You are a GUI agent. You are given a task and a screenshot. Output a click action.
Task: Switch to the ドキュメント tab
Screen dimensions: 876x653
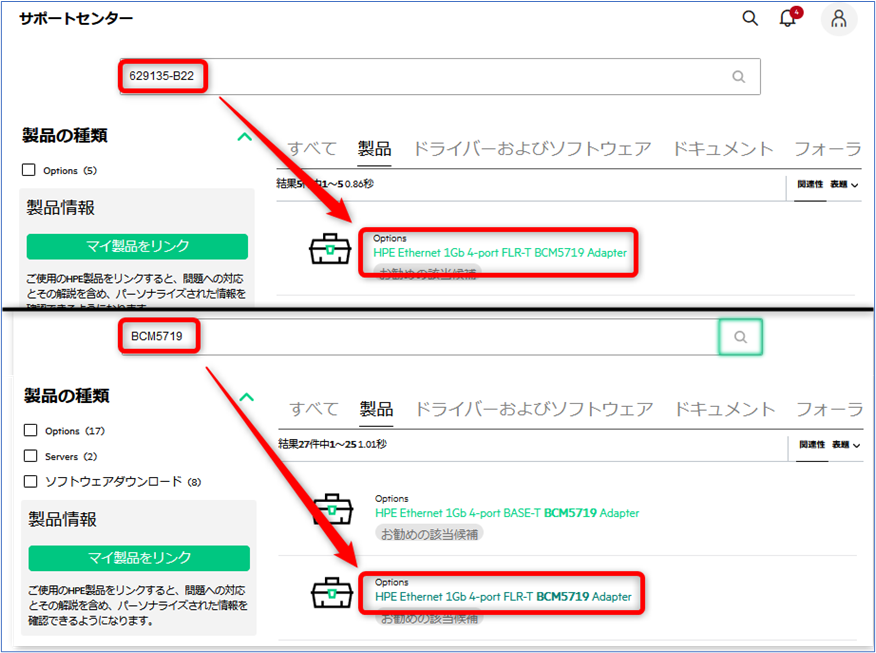(x=721, y=147)
